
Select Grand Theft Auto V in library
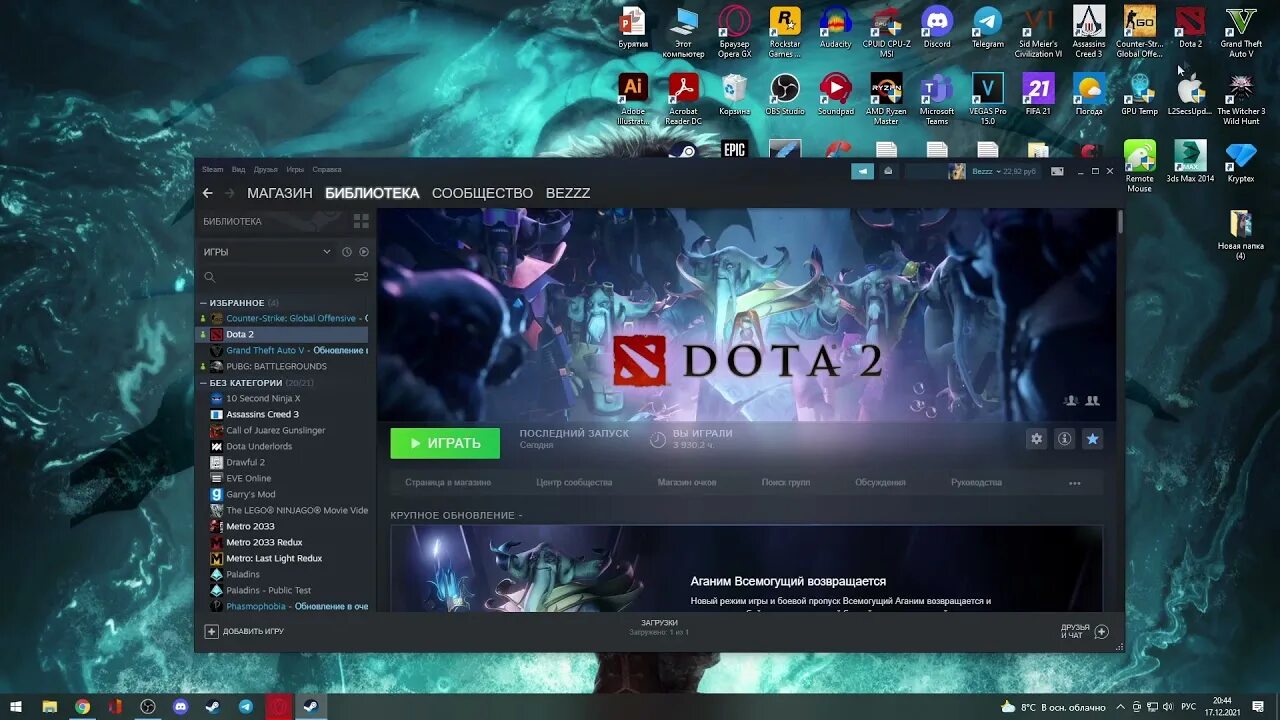pos(284,350)
